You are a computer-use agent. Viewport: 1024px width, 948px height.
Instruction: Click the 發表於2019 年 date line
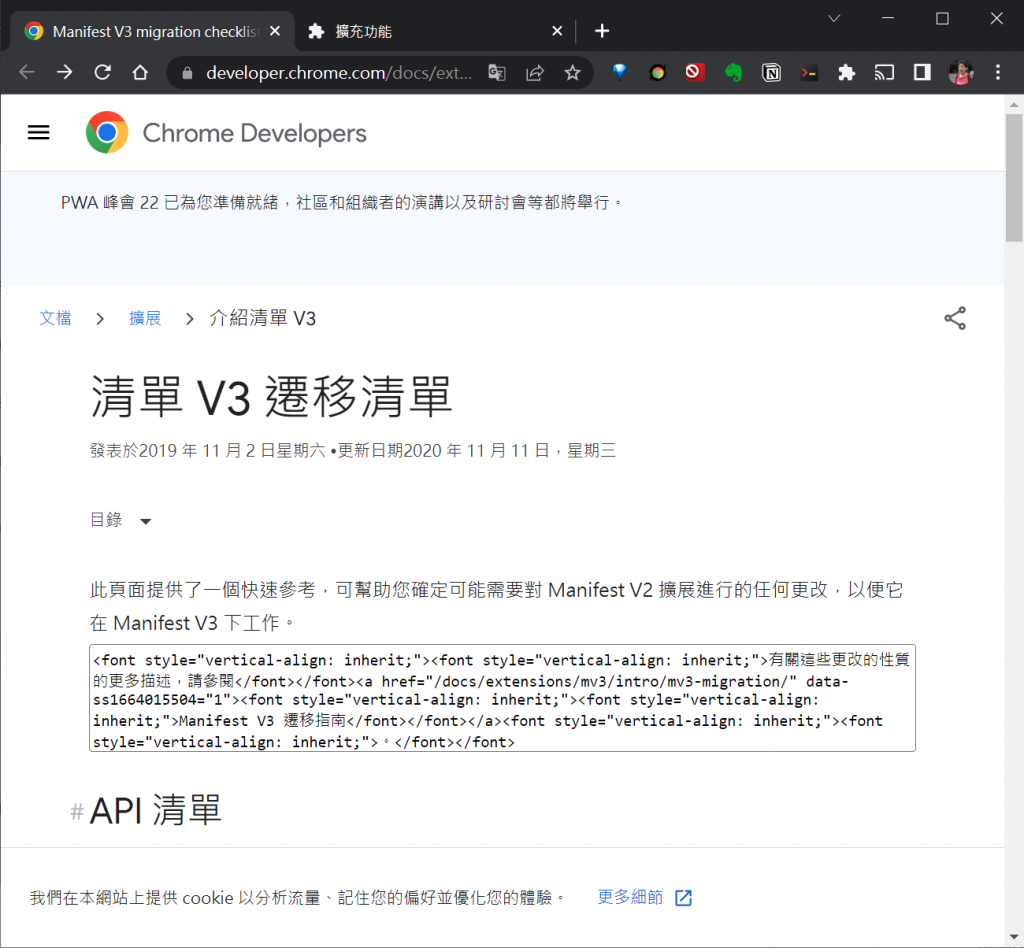pos(353,450)
